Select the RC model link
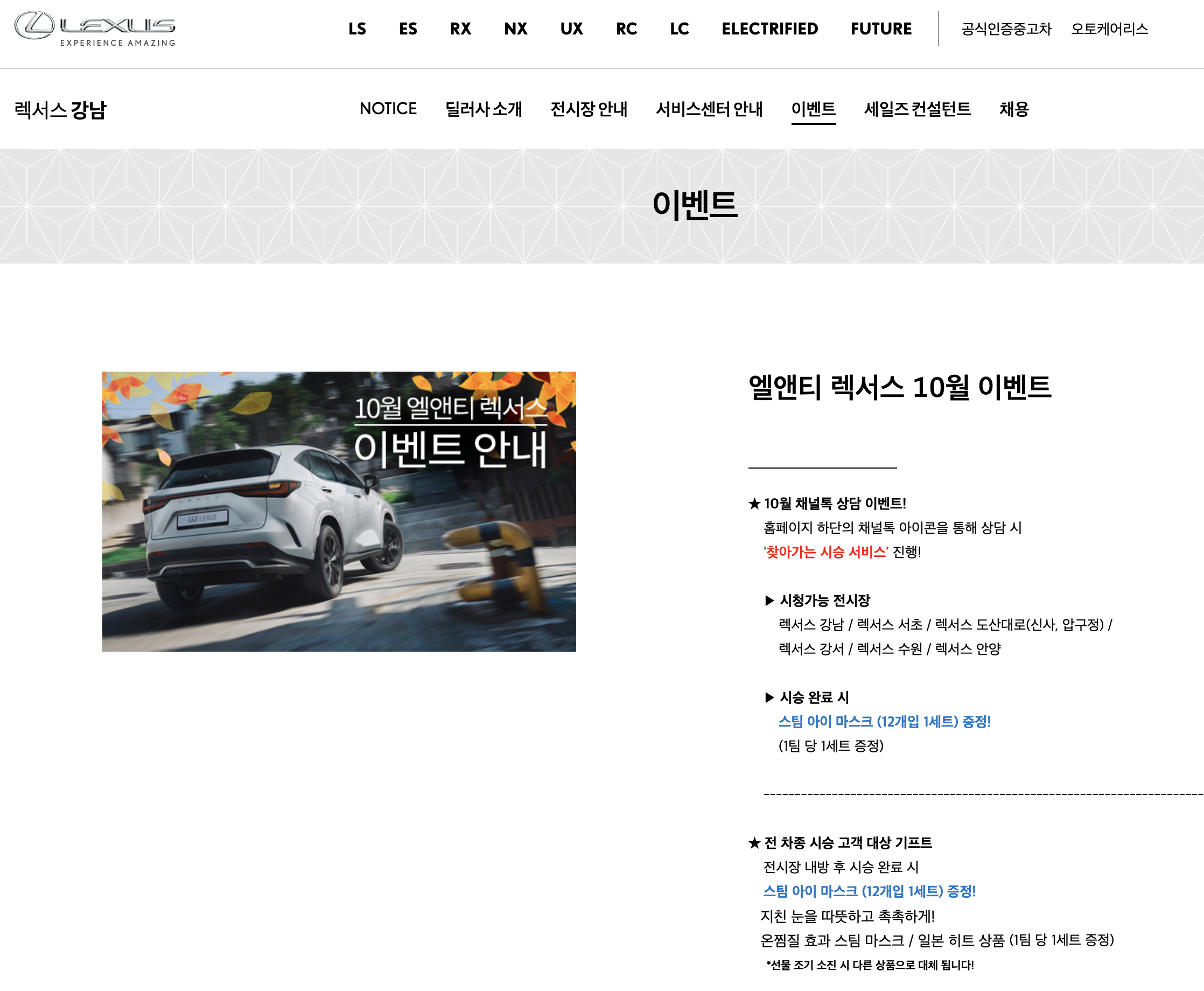 point(627,29)
